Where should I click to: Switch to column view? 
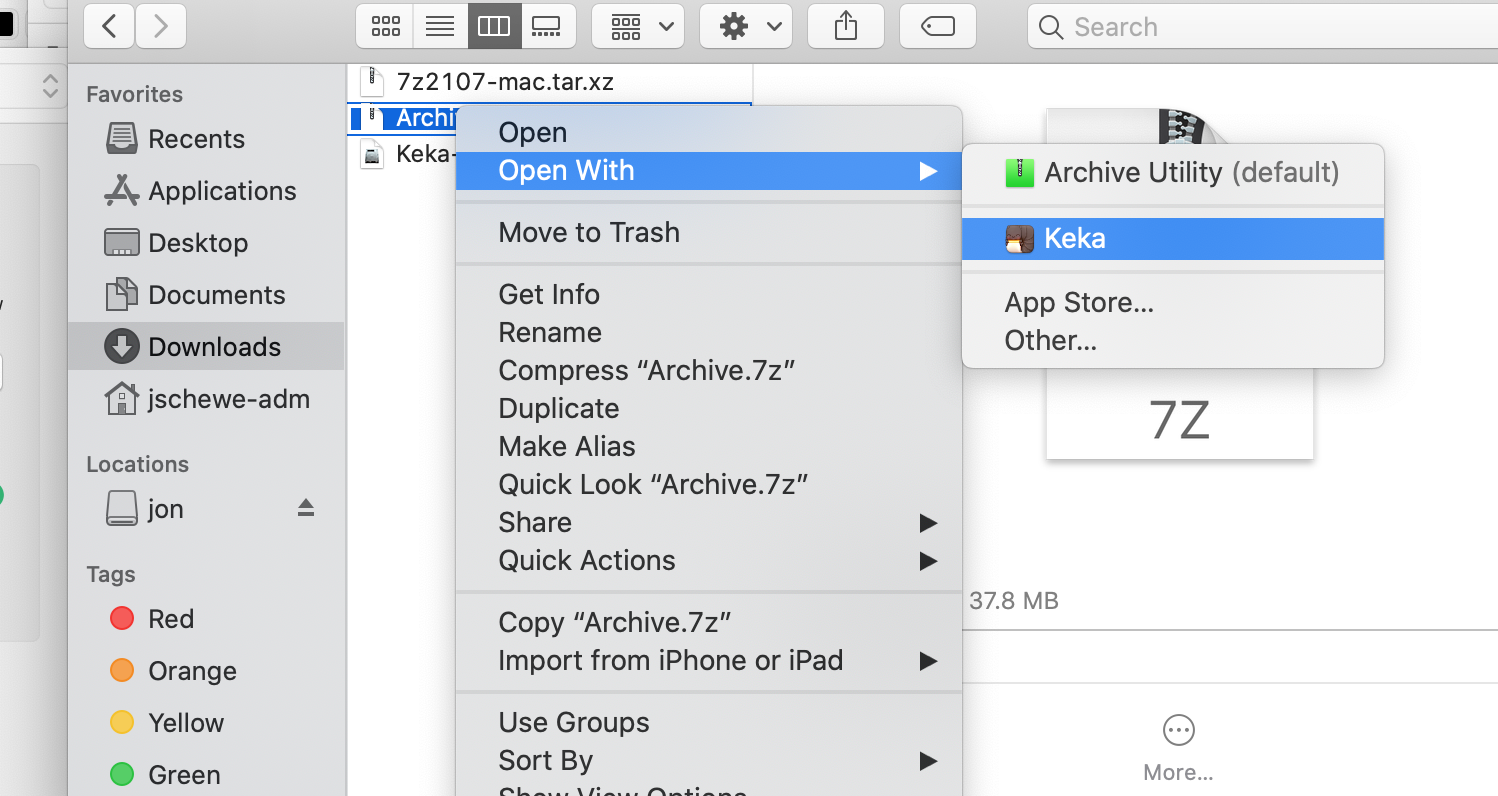(x=494, y=26)
